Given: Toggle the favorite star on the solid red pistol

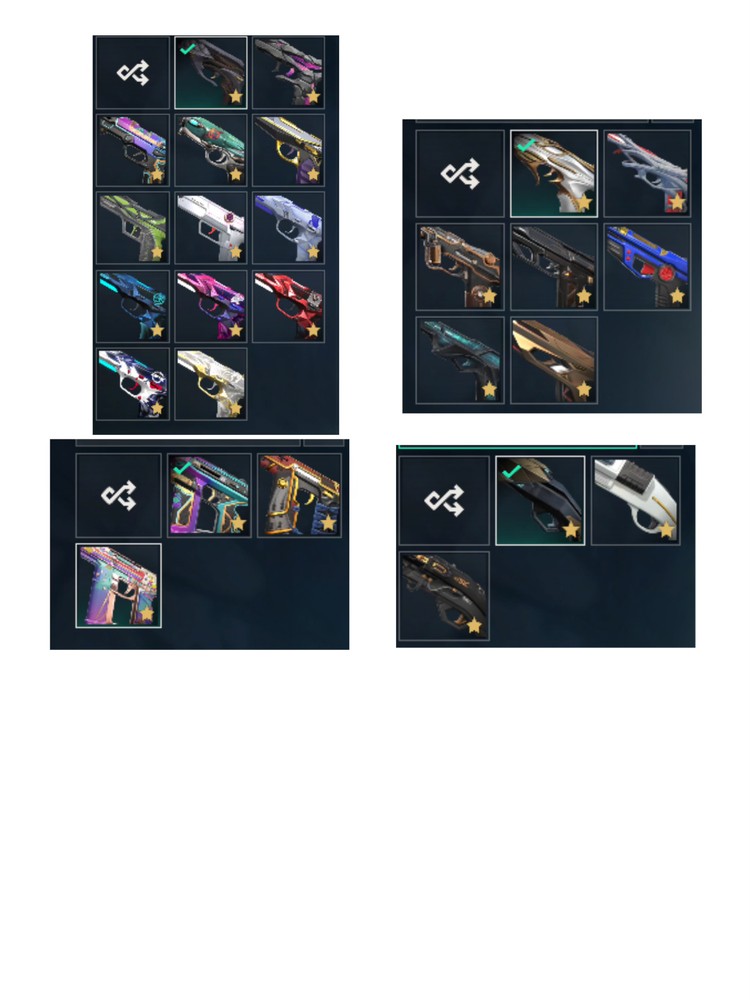Looking at the screenshot, I should pos(313,330).
